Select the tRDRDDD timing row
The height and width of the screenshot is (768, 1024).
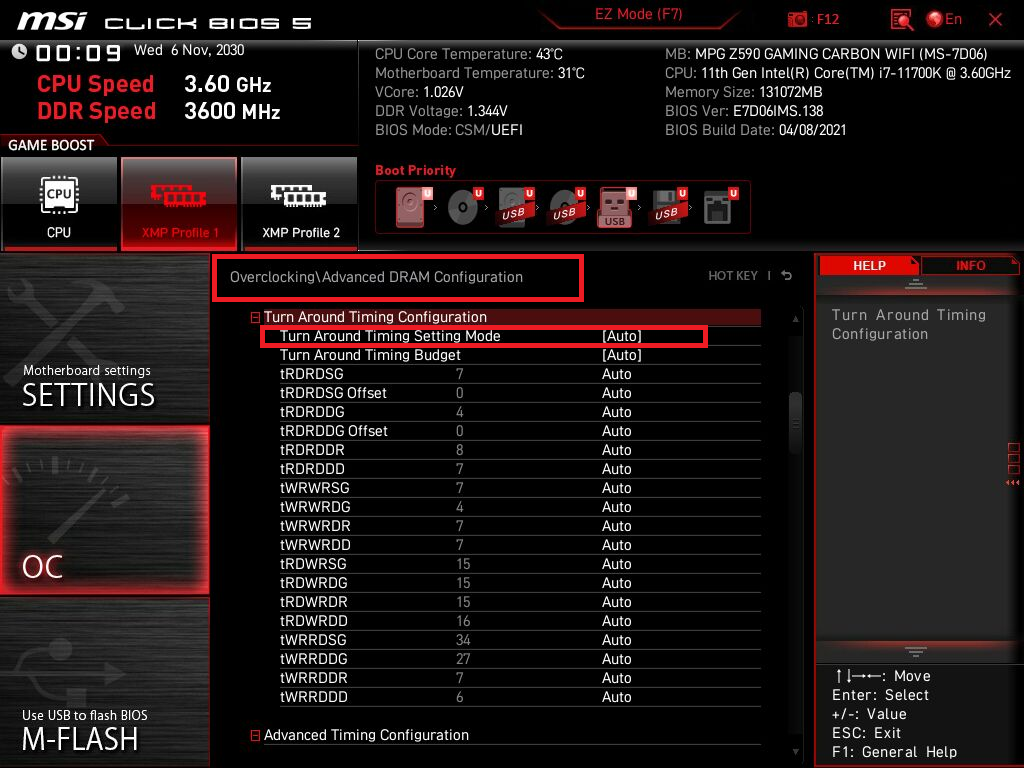(x=520, y=469)
